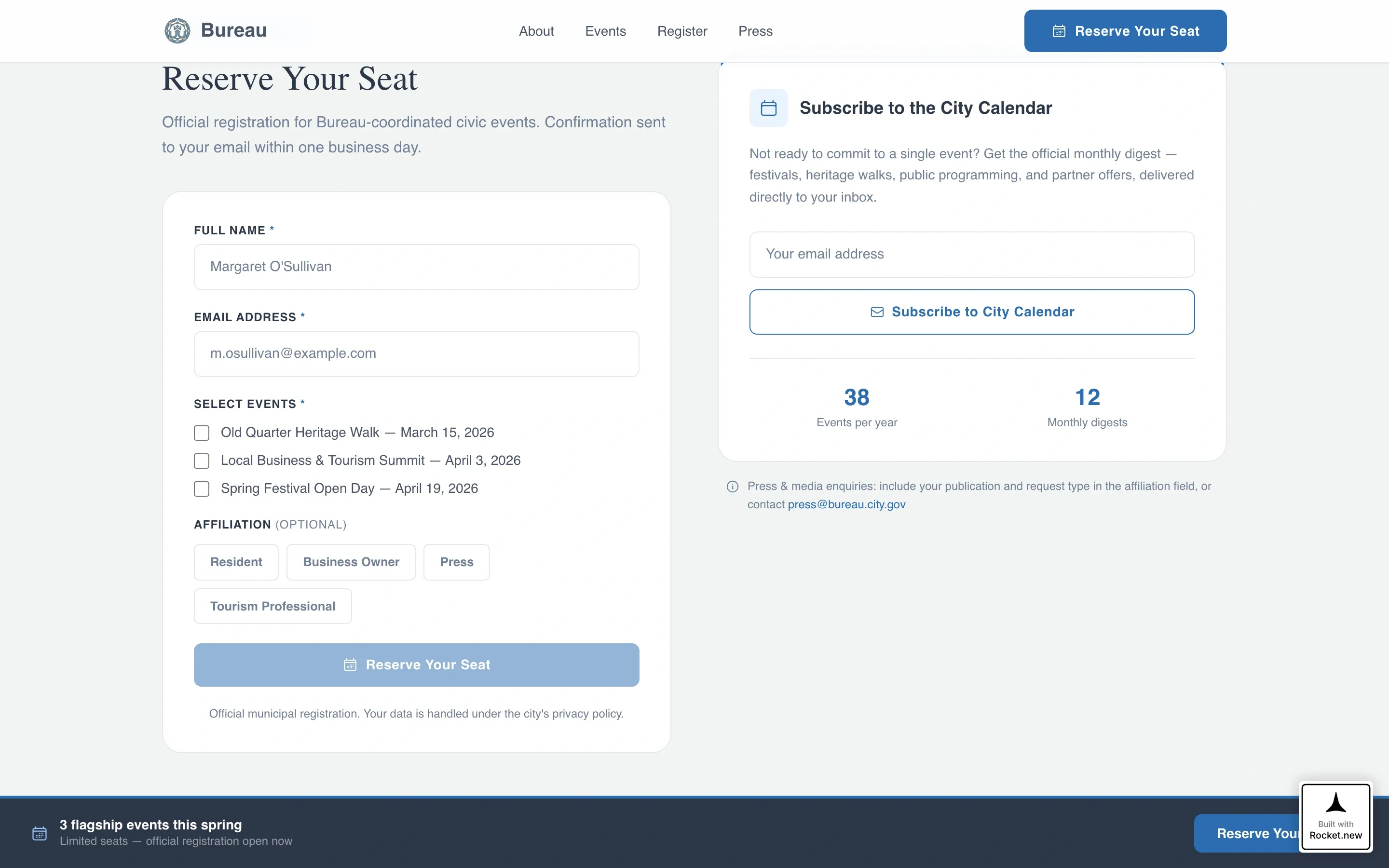
Task: Click the calendar icon beside Subscribe heading
Action: coord(769,108)
